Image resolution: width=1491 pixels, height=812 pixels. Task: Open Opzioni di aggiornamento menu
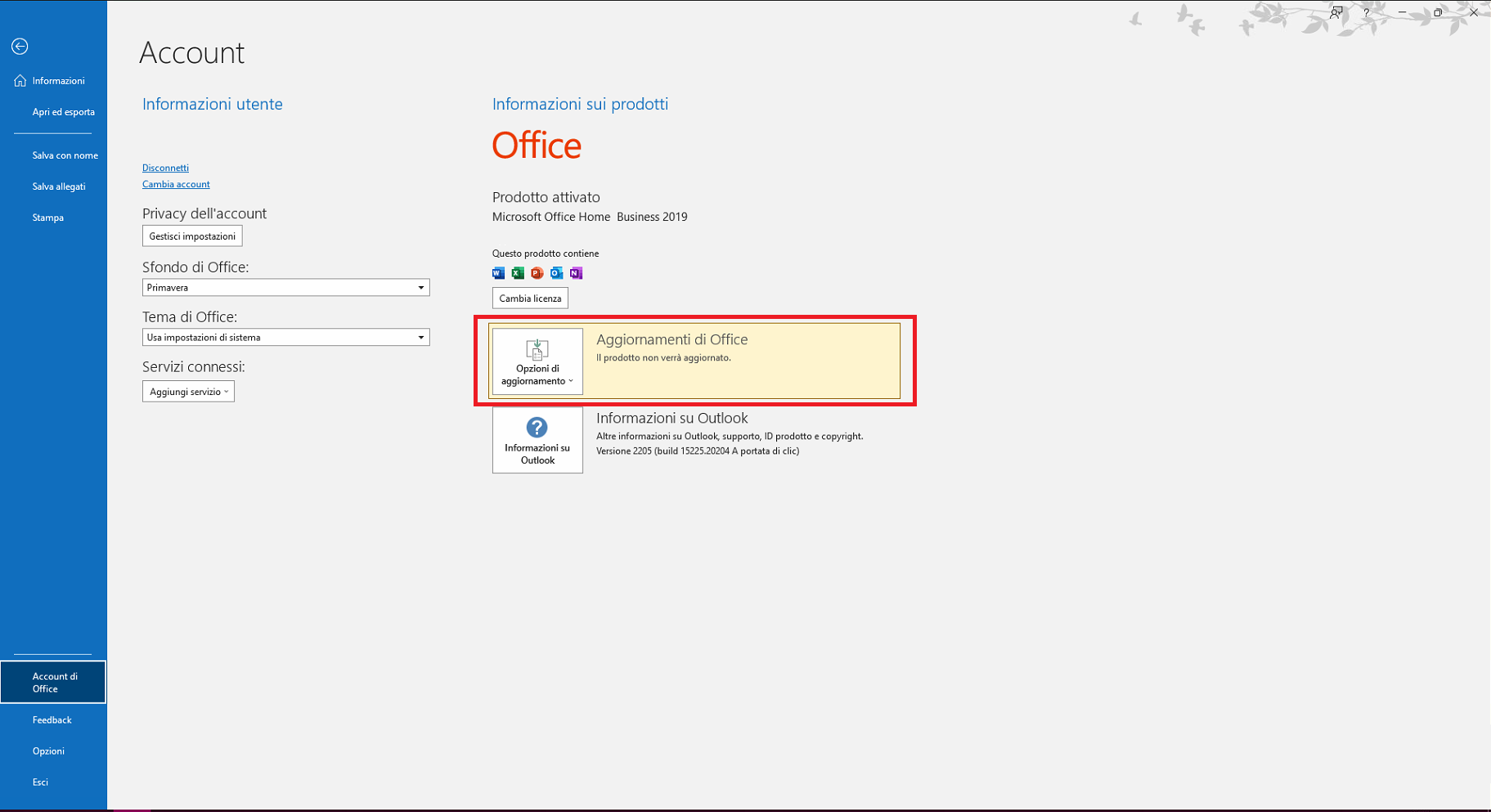(x=537, y=361)
